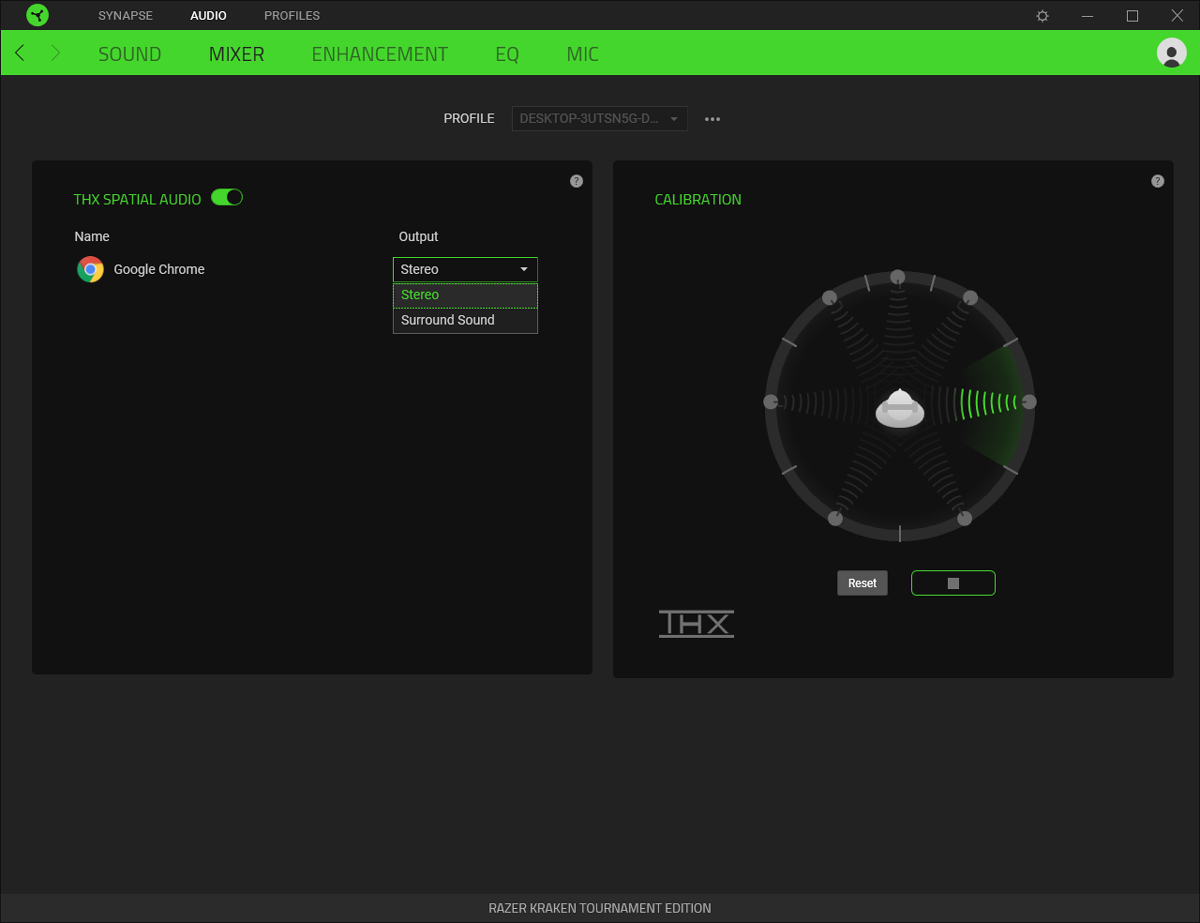Switch to the Audio tab
The height and width of the screenshot is (923, 1200).
point(208,16)
